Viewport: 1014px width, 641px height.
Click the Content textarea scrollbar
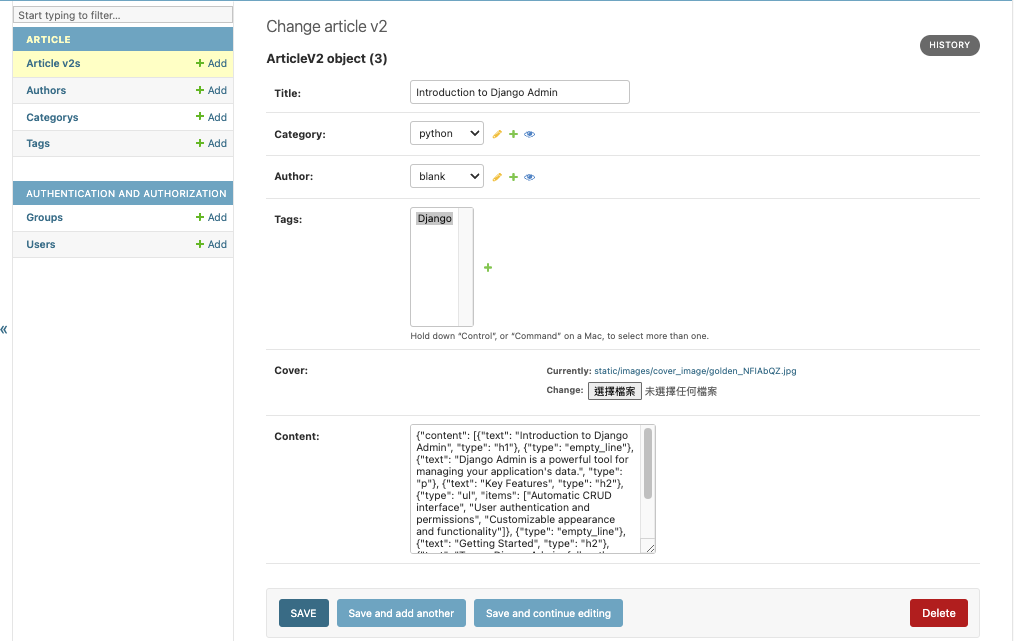[648, 463]
